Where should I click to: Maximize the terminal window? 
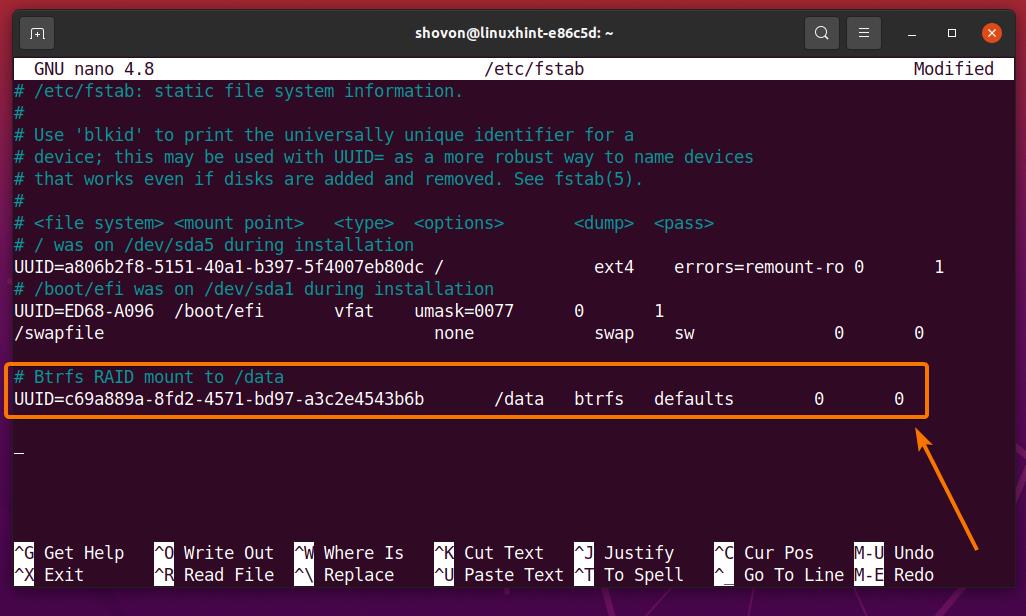[x=952, y=33]
